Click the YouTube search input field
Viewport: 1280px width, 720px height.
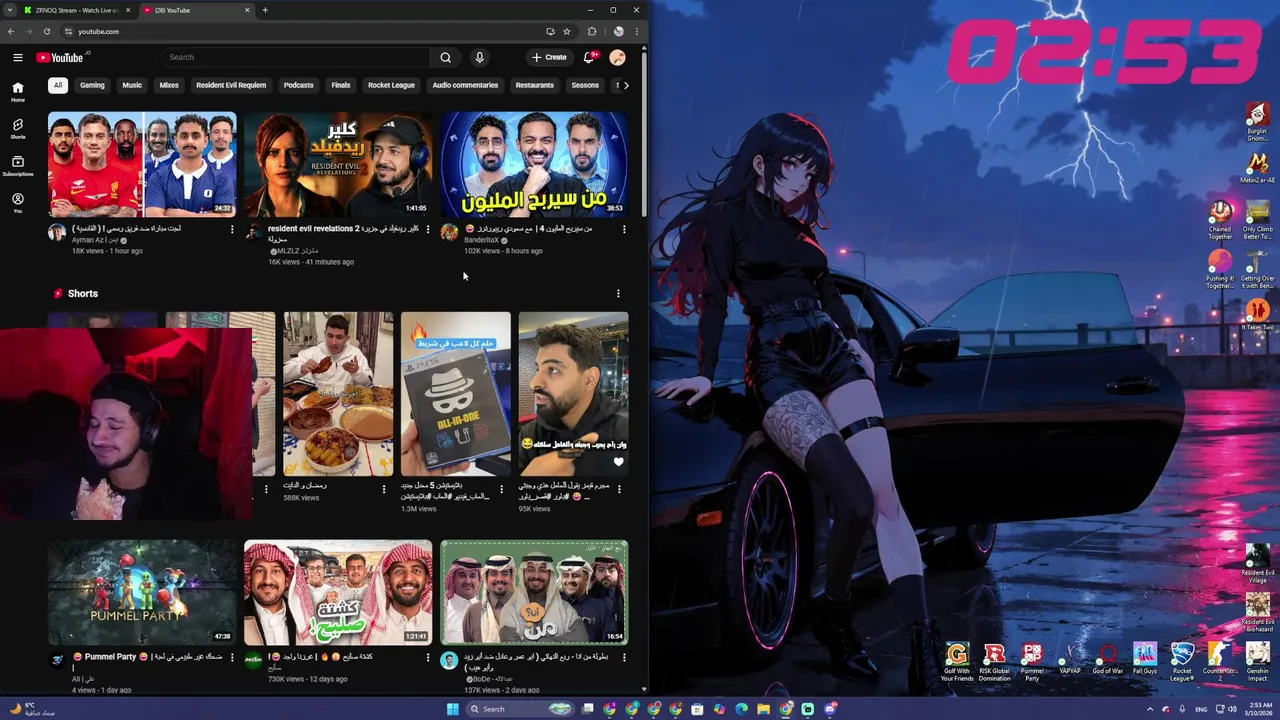pyautogui.click(x=295, y=57)
